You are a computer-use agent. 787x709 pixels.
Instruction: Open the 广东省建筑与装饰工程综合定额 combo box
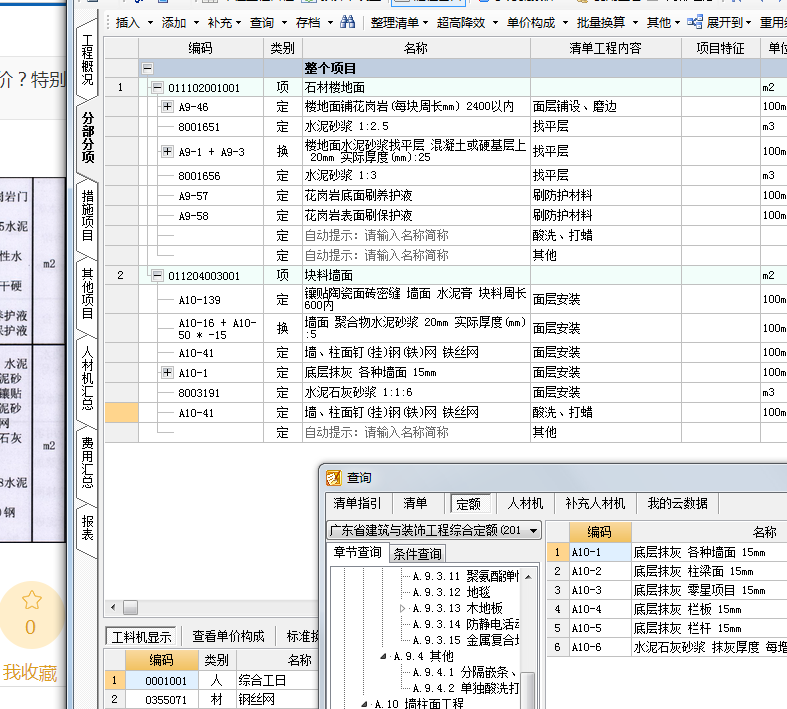pos(434,530)
